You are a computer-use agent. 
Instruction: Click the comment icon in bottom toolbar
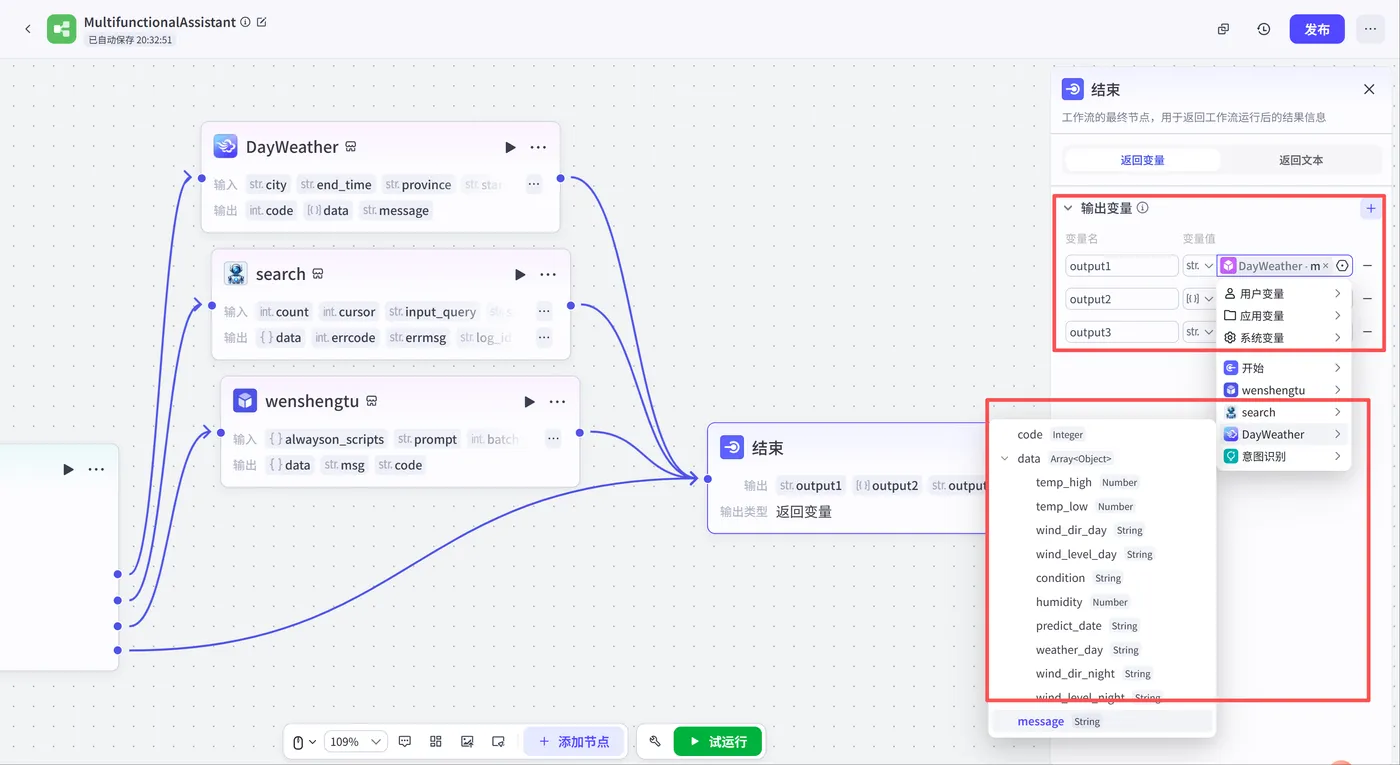point(405,742)
